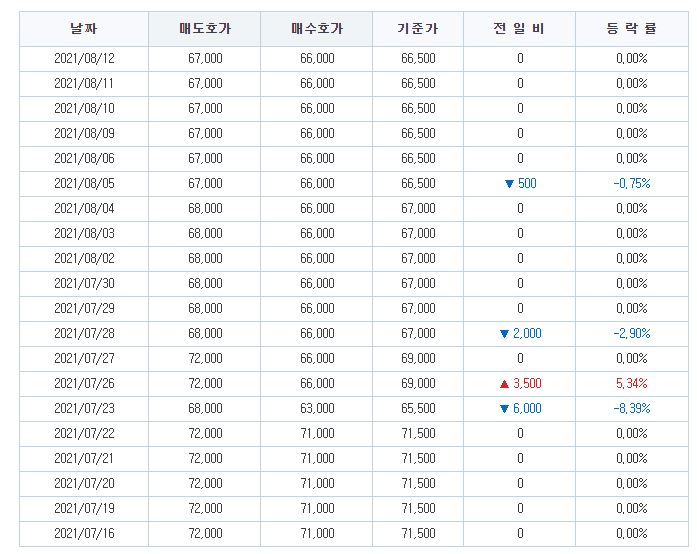The width and height of the screenshot is (697, 554).
Task: Click the red 3,500 change value
Action: pos(527,383)
